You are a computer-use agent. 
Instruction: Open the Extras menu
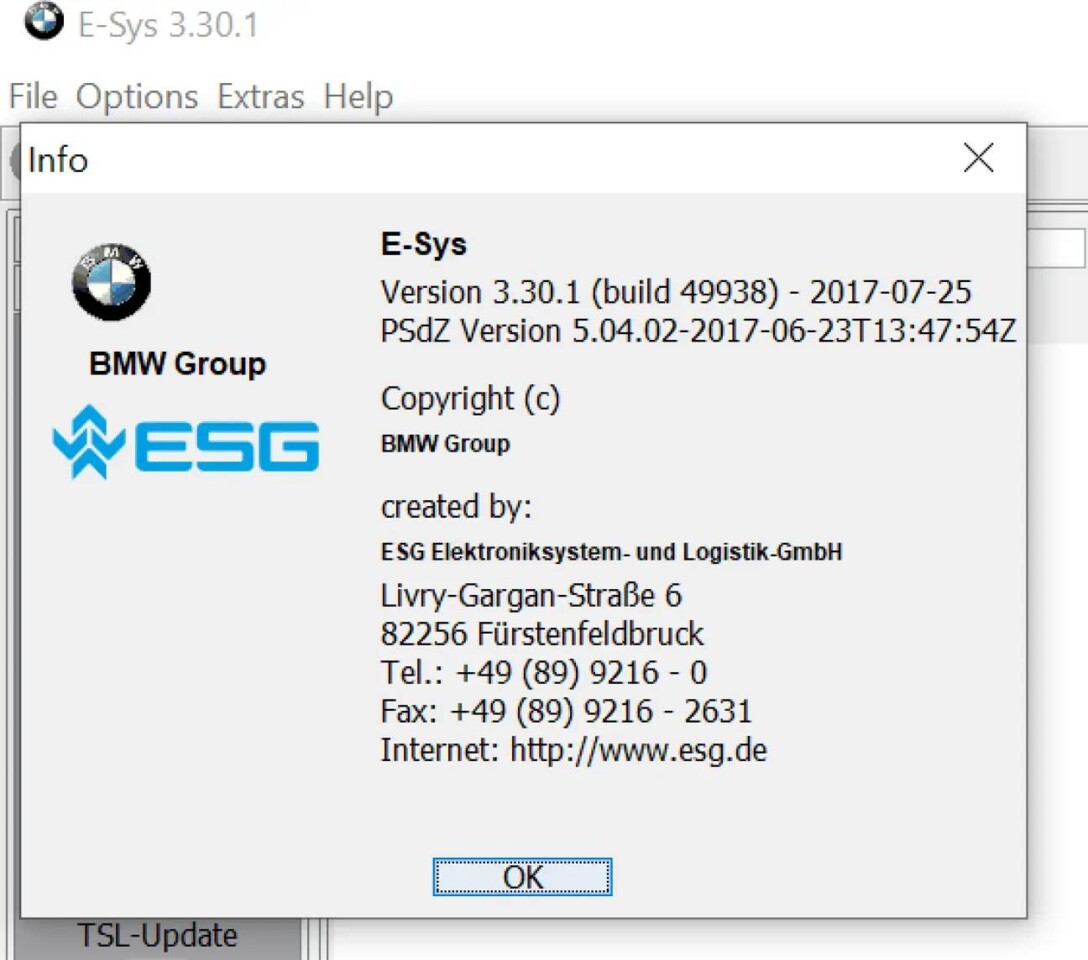tap(260, 96)
